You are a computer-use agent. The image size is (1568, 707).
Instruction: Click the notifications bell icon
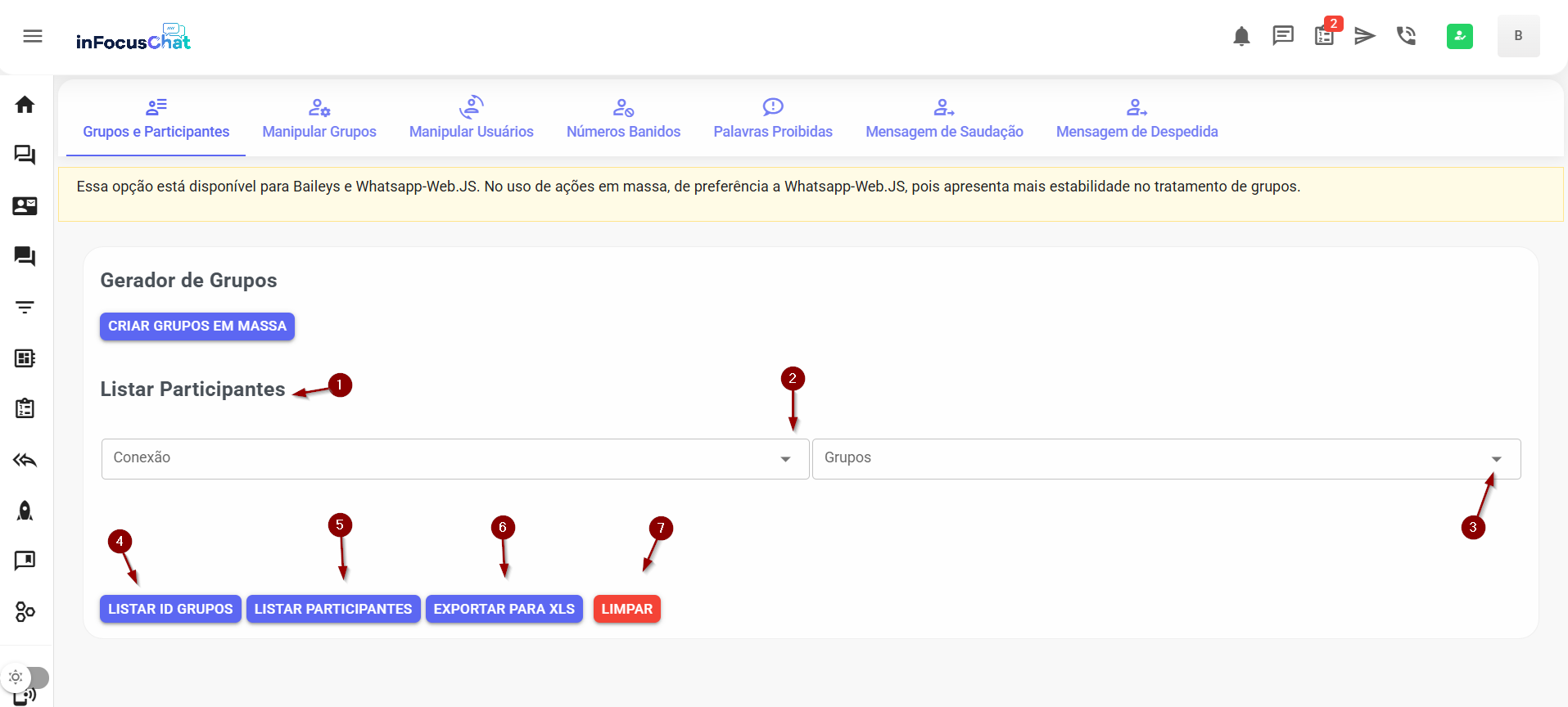coord(1241,36)
